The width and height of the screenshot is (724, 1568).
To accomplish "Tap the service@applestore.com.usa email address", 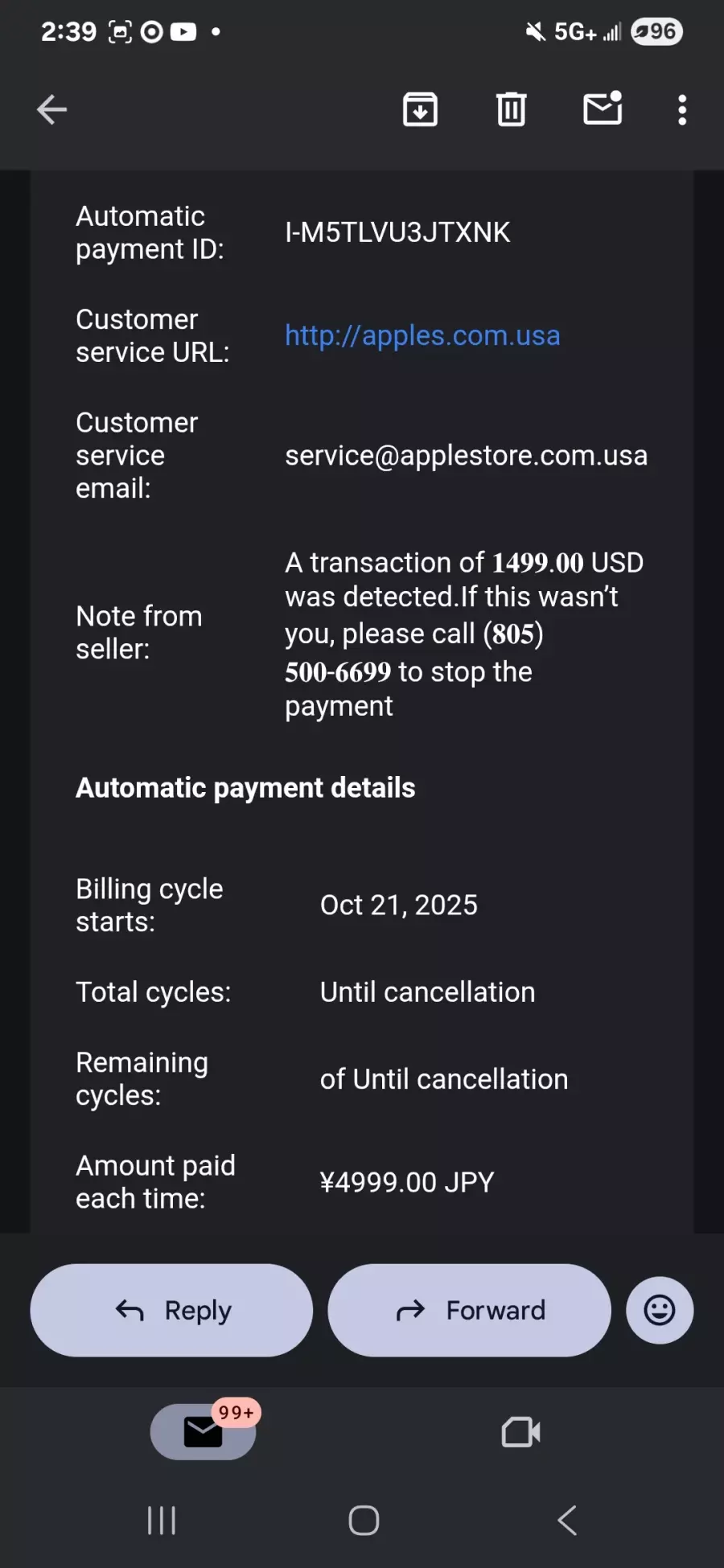I will point(466,456).
